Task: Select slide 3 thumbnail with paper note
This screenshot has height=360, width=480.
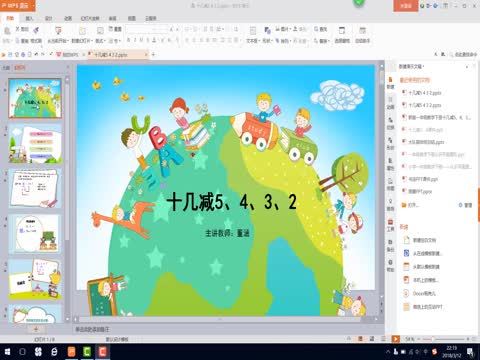Action: click(x=35, y=189)
